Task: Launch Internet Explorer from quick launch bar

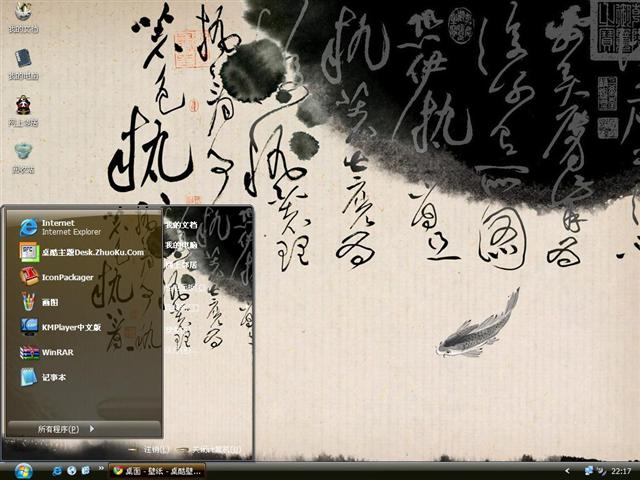Action: coord(57,471)
